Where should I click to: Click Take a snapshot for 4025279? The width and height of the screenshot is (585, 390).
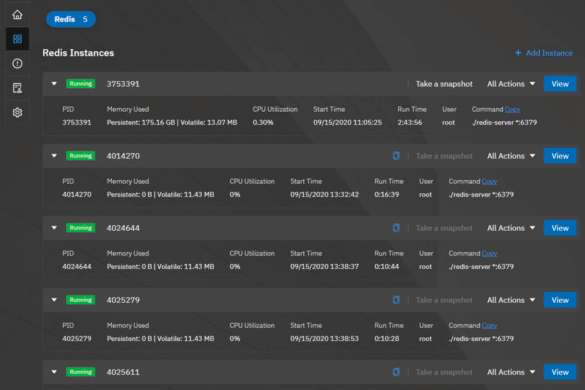coord(444,300)
